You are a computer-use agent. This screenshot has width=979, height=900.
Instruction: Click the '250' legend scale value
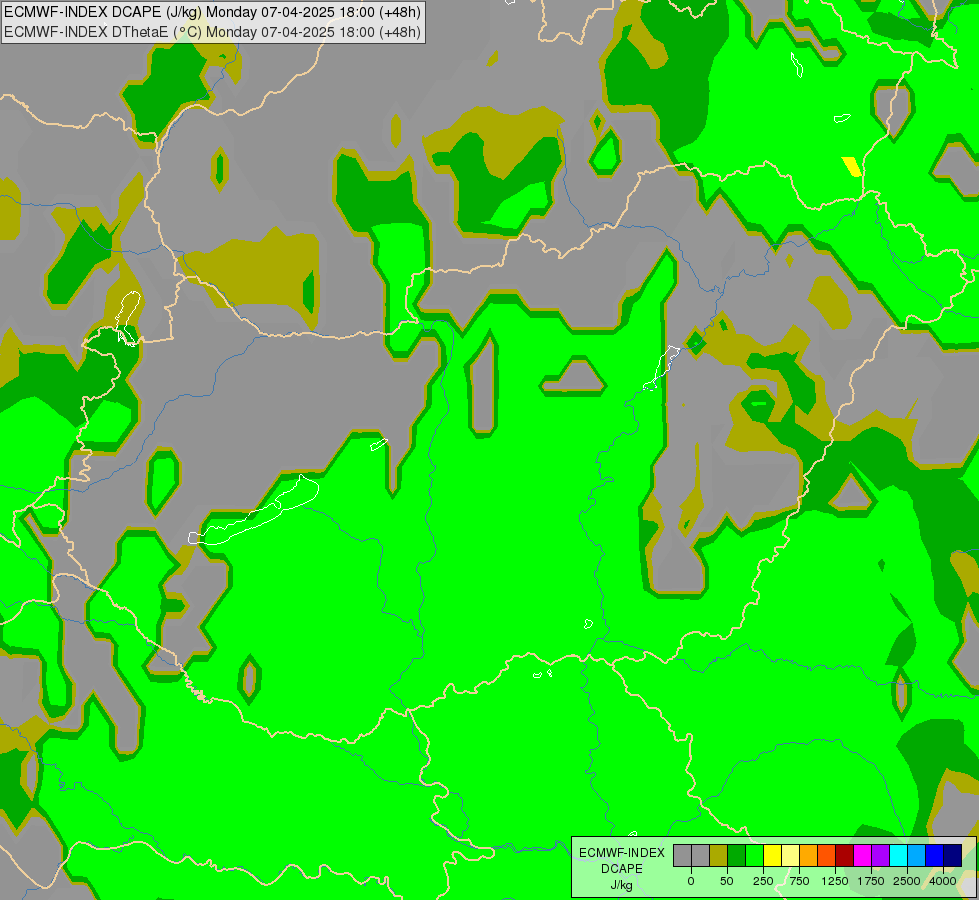pos(763,881)
